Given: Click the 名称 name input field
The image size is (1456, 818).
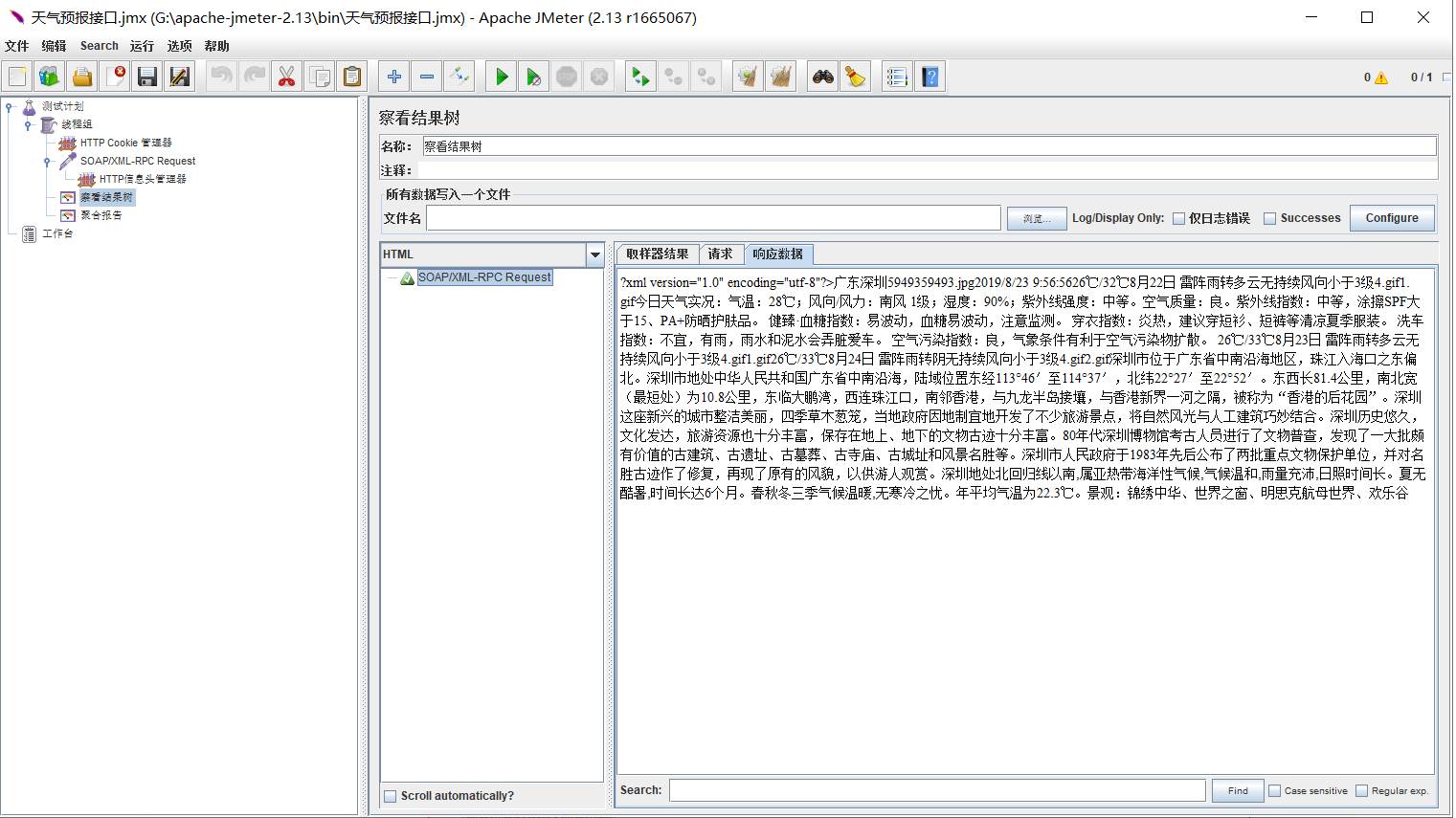Looking at the screenshot, I should point(929,146).
